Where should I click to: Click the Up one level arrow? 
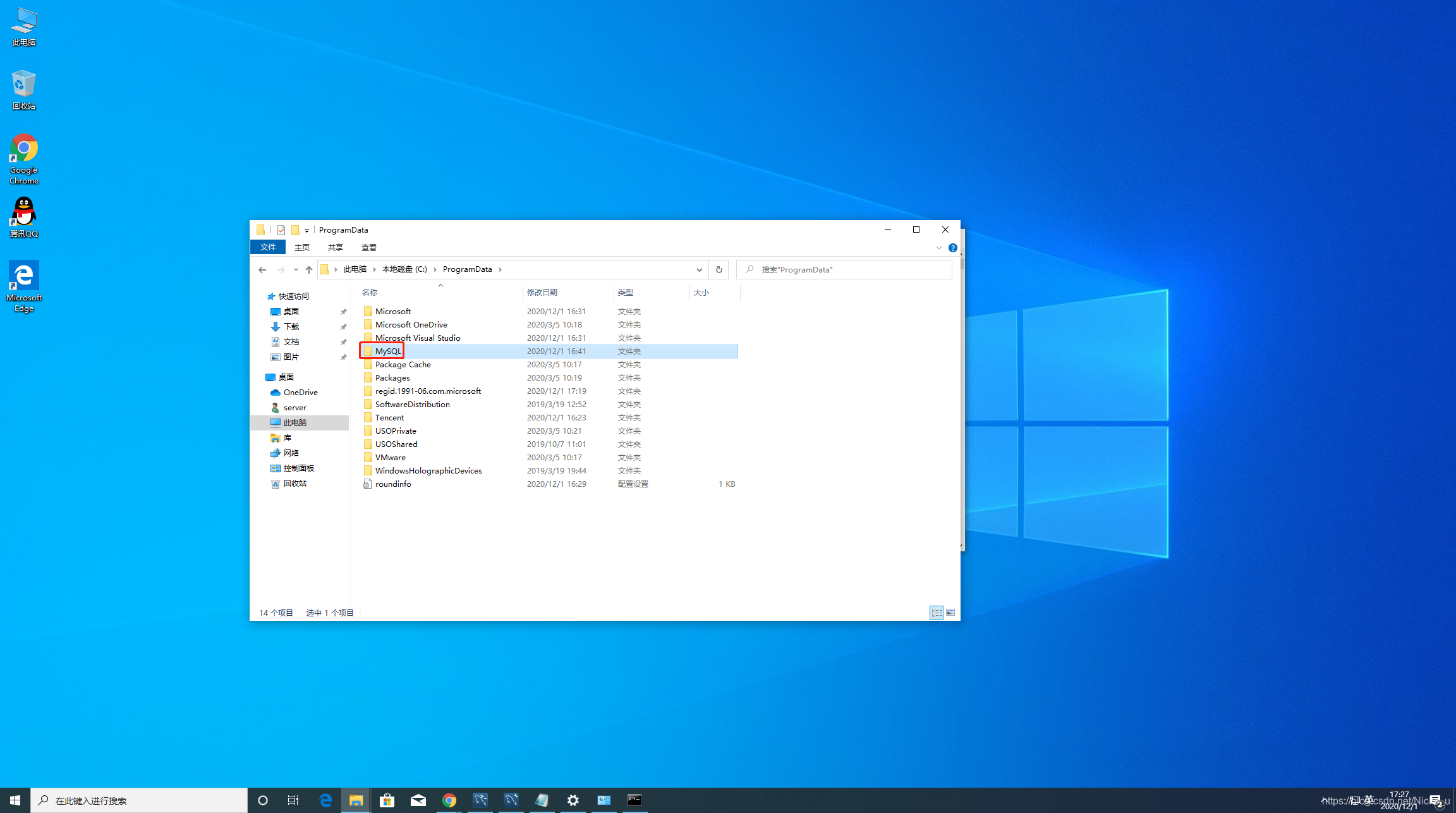(x=308, y=269)
